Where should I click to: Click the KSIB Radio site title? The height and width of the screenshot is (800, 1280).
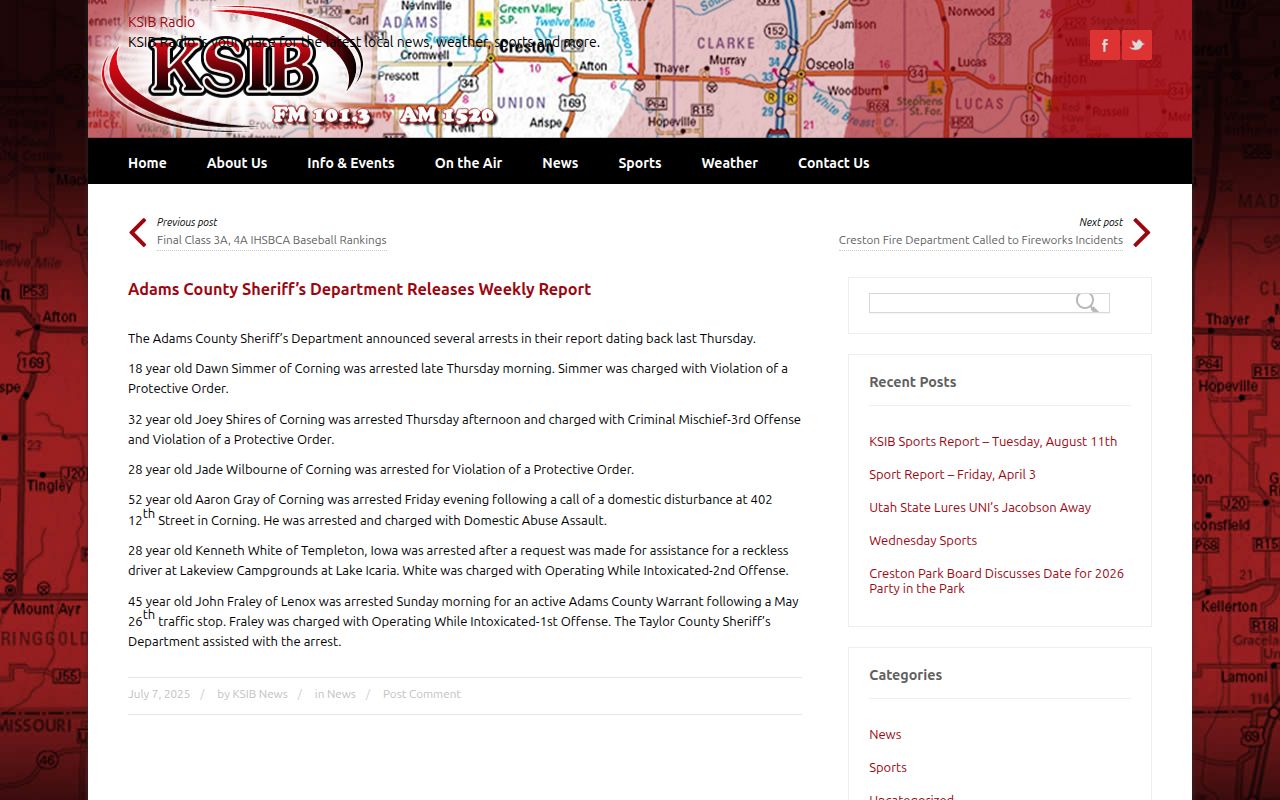click(x=161, y=22)
